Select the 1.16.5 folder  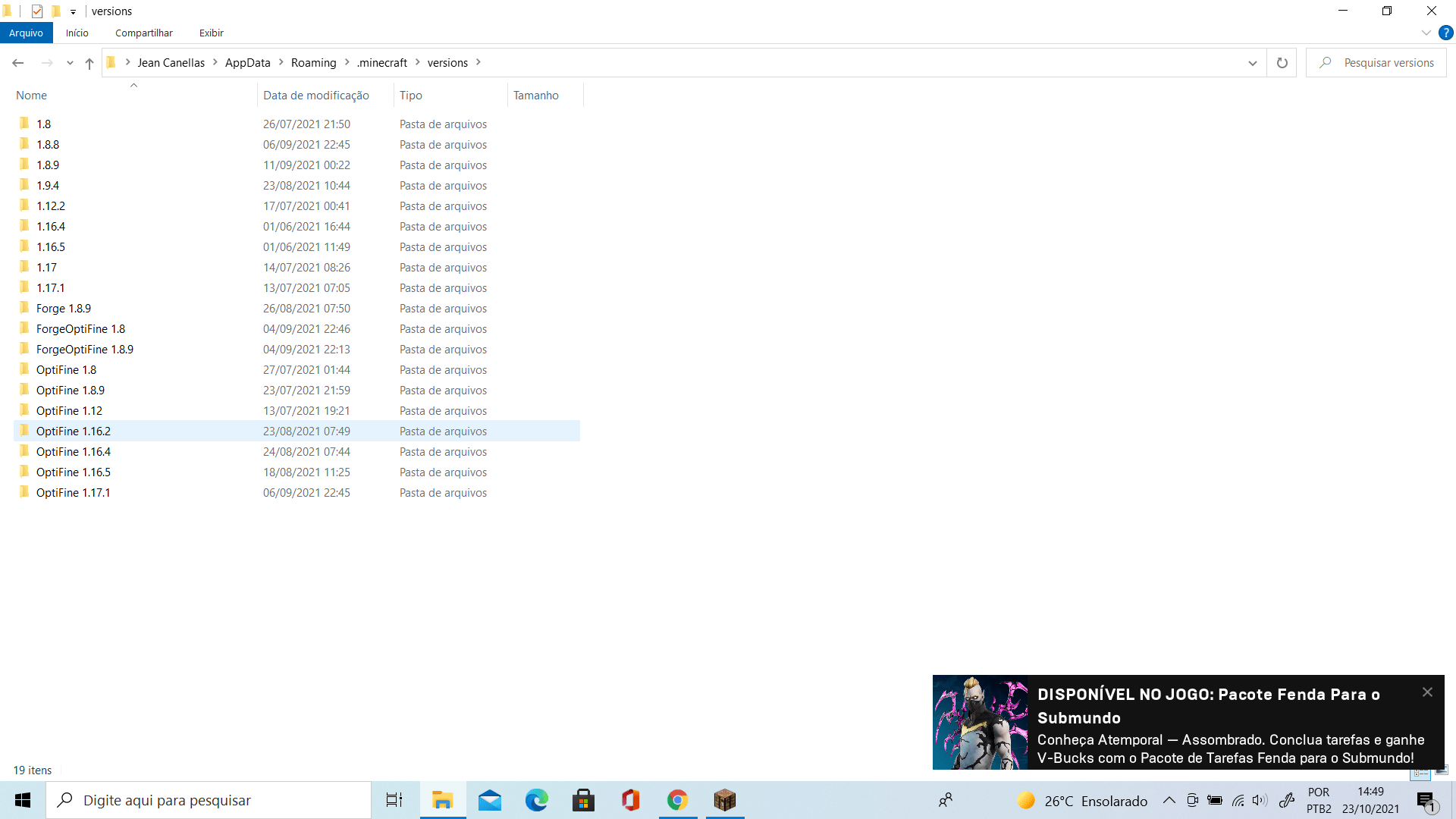coord(297,246)
